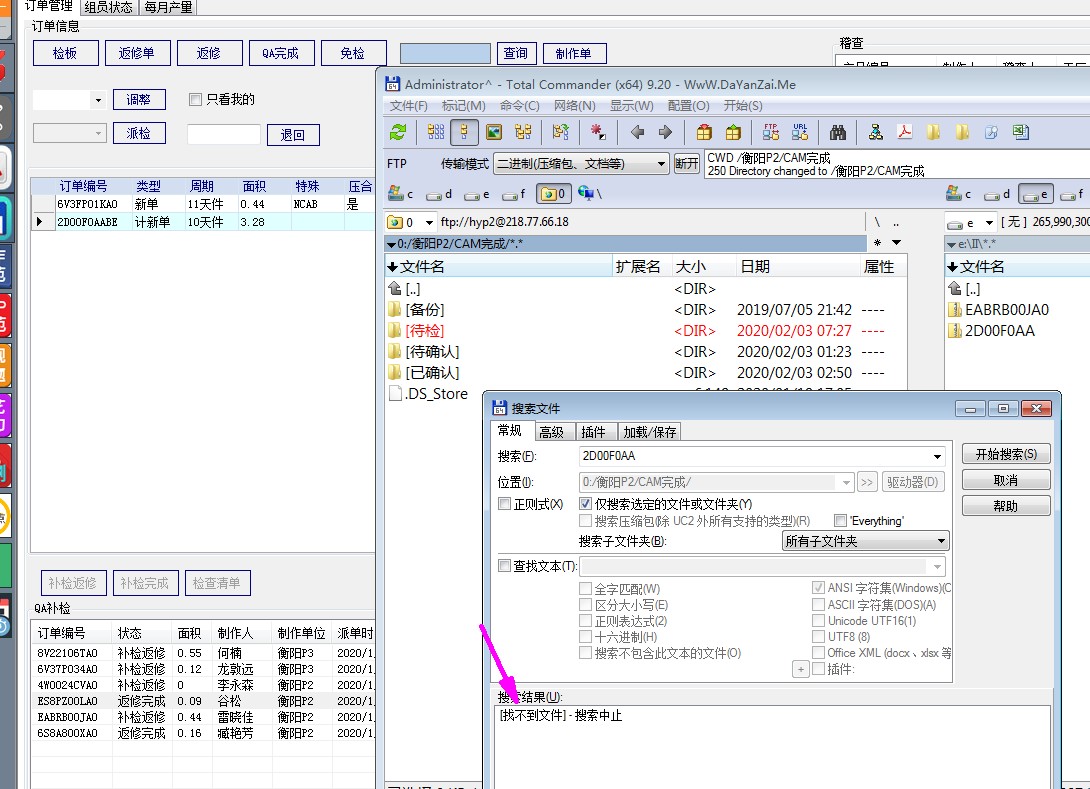Click the red PDF Acrobat toolbar icon
This screenshot has height=789, width=1090.
pyautogui.click(x=904, y=132)
